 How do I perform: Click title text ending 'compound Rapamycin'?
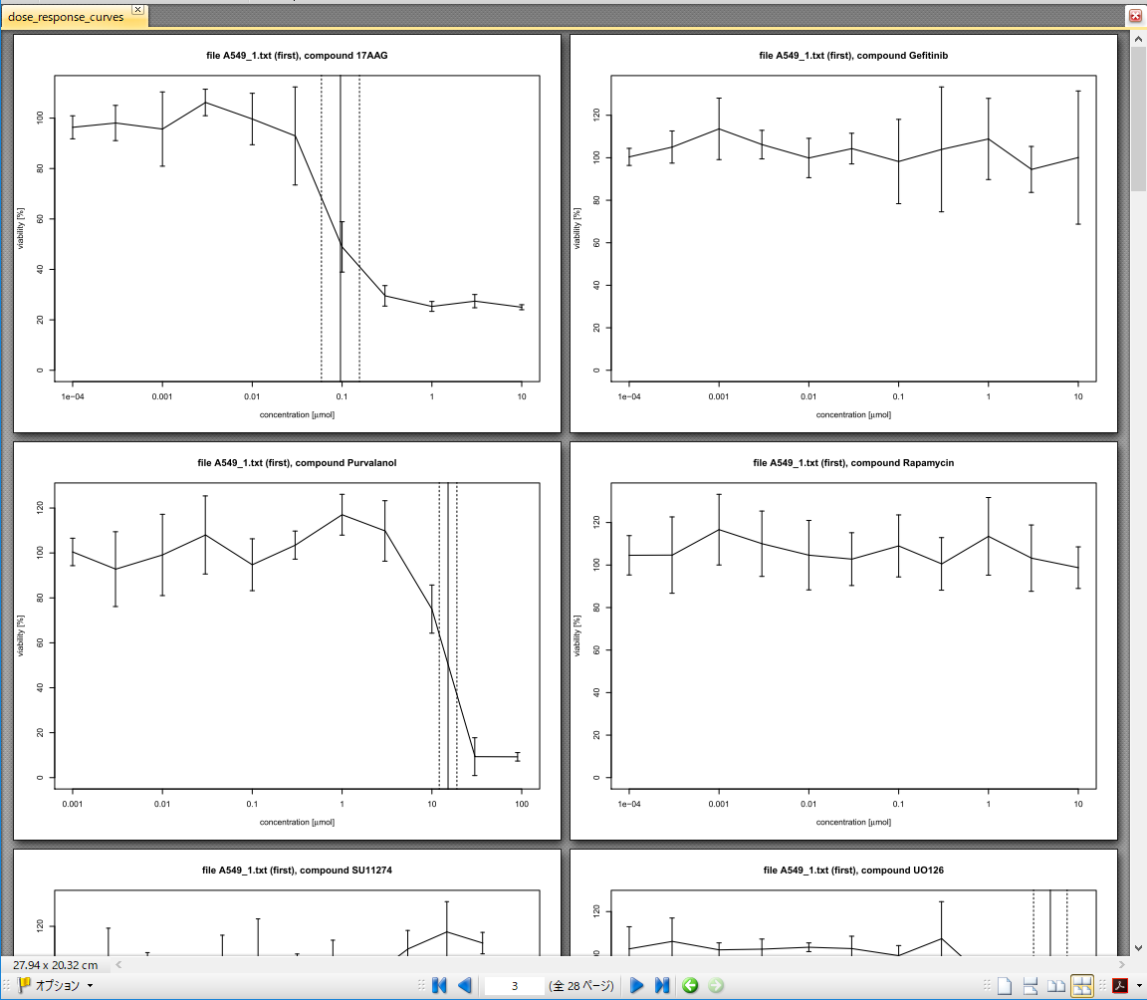(854, 463)
